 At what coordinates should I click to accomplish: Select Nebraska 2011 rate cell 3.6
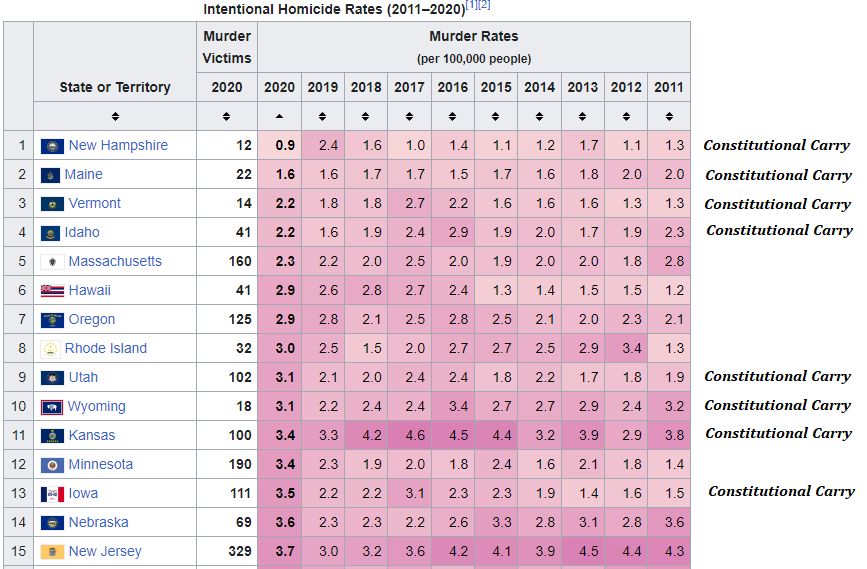(669, 522)
